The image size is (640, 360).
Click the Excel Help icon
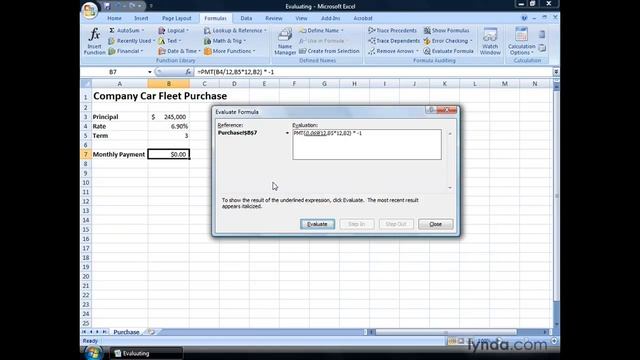coord(524,18)
